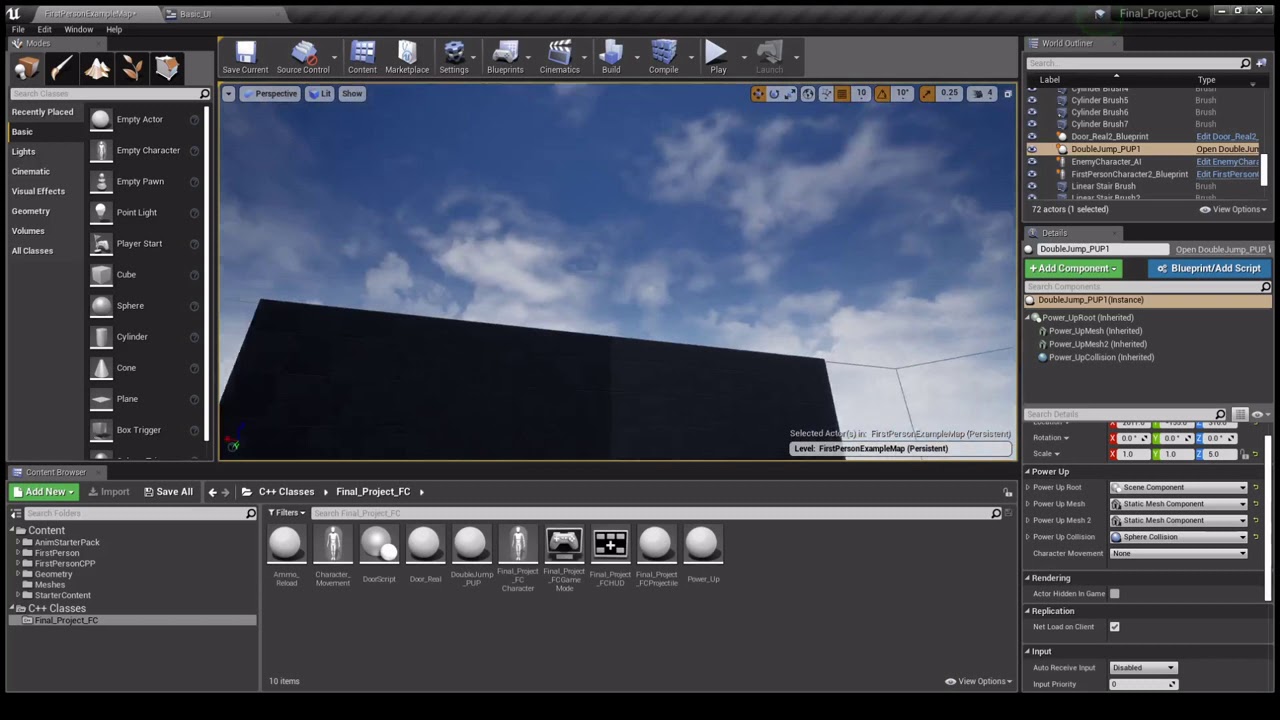Open the Auto Receive Input dropdown
This screenshot has height=720, width=1280.
pyautogui.click(x=1143, y=668)
